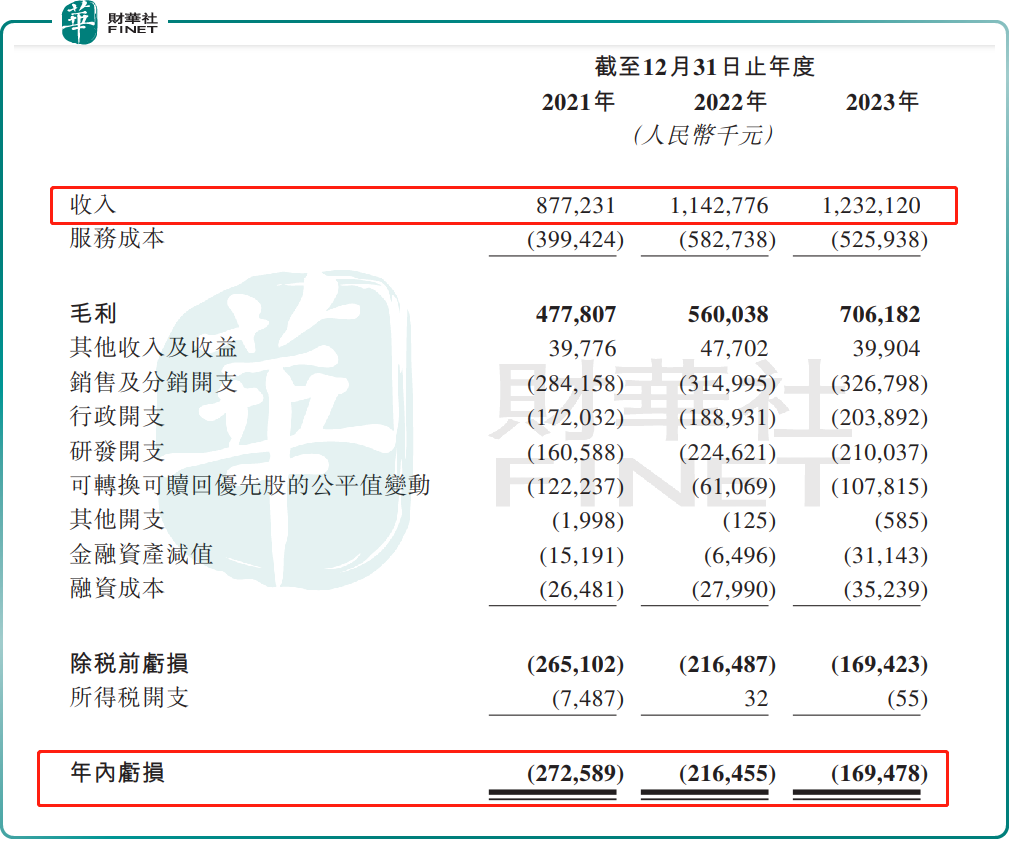Select the 2021 revenue value 877,231

(x=577, y=206)
